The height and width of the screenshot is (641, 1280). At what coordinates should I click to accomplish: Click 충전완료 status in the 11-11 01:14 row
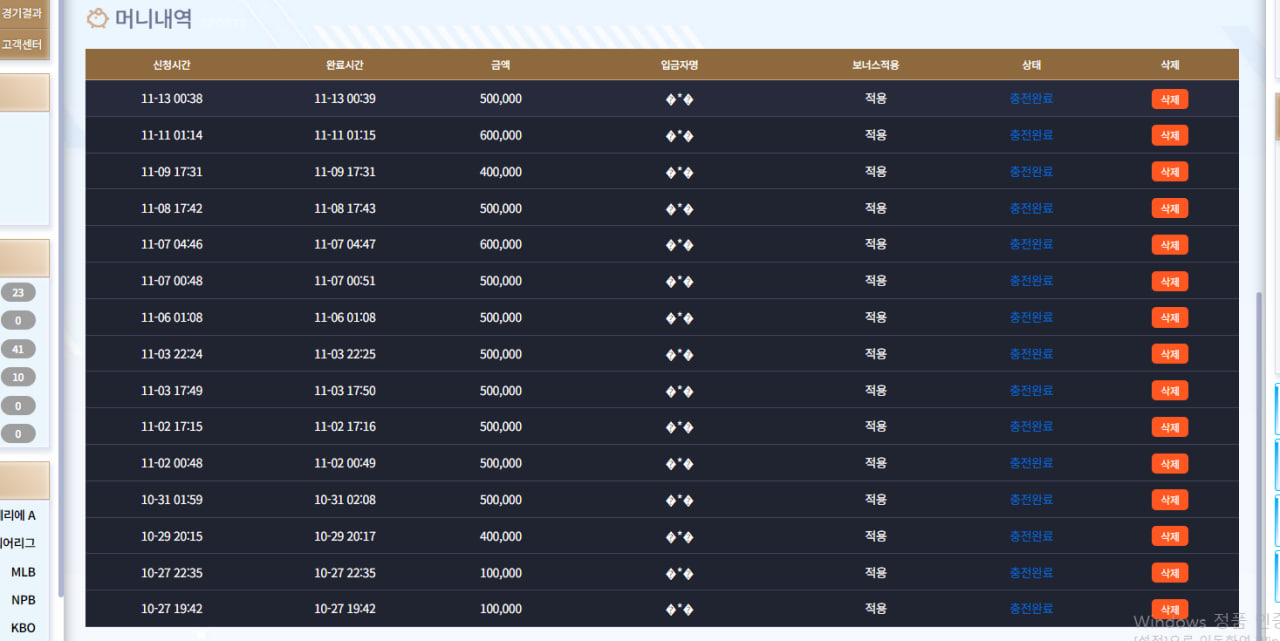click(x=1031, y=135)
